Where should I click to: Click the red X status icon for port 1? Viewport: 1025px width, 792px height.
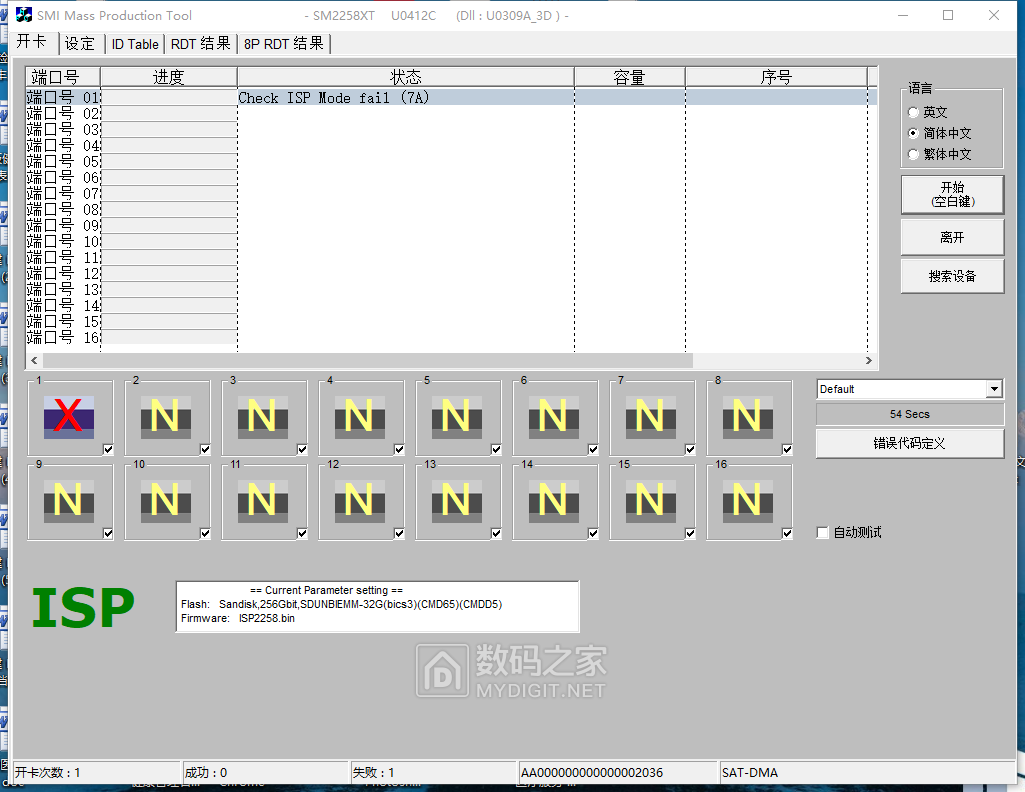69,417
